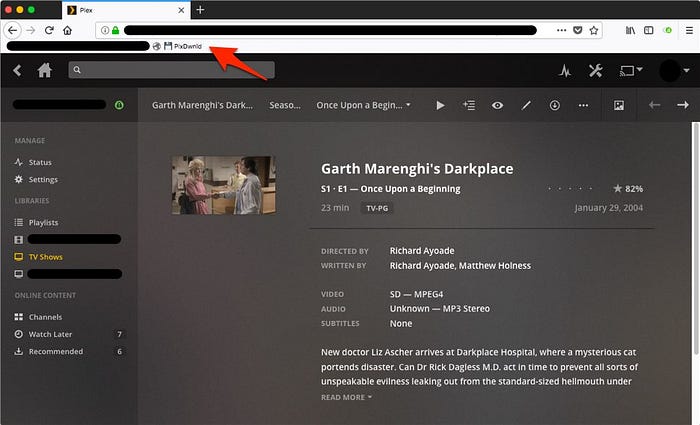Open the Firefox hamburger menu

coord(689,30)
